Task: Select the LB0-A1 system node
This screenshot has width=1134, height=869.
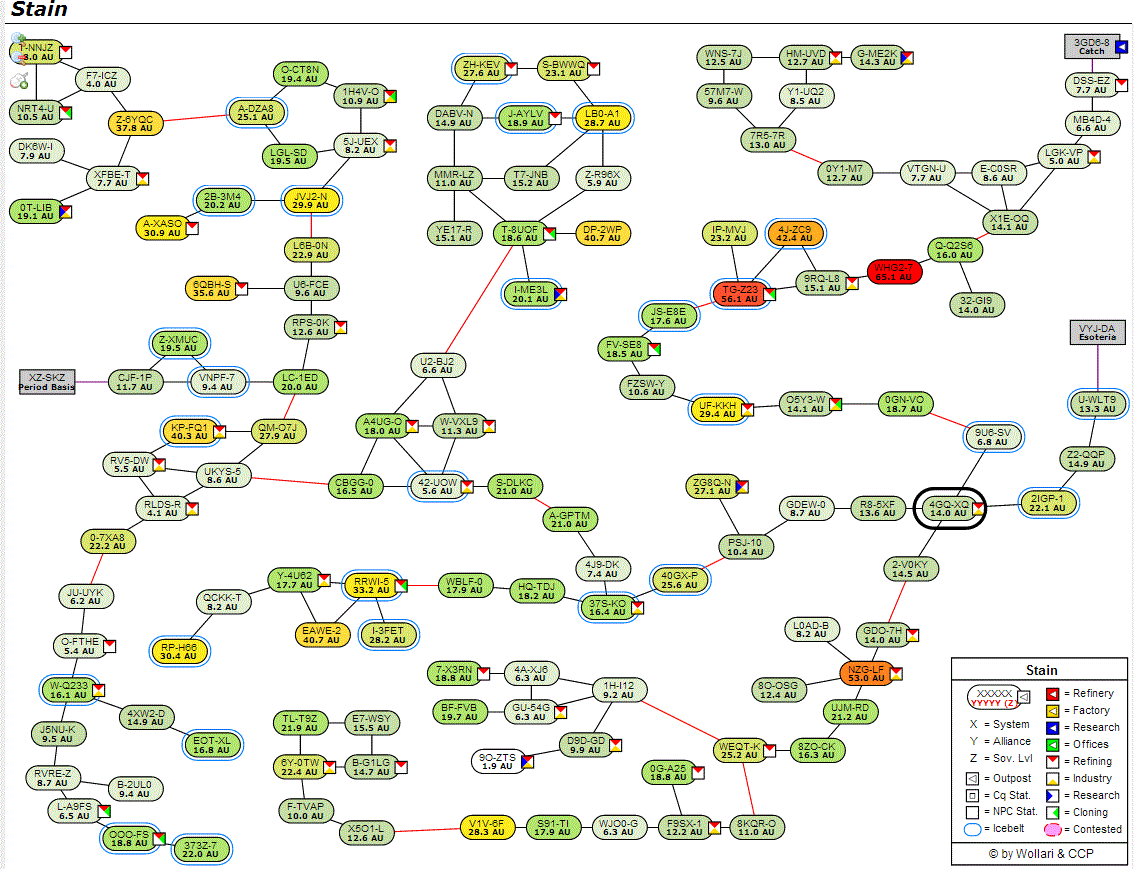Action: coord(602,118)
